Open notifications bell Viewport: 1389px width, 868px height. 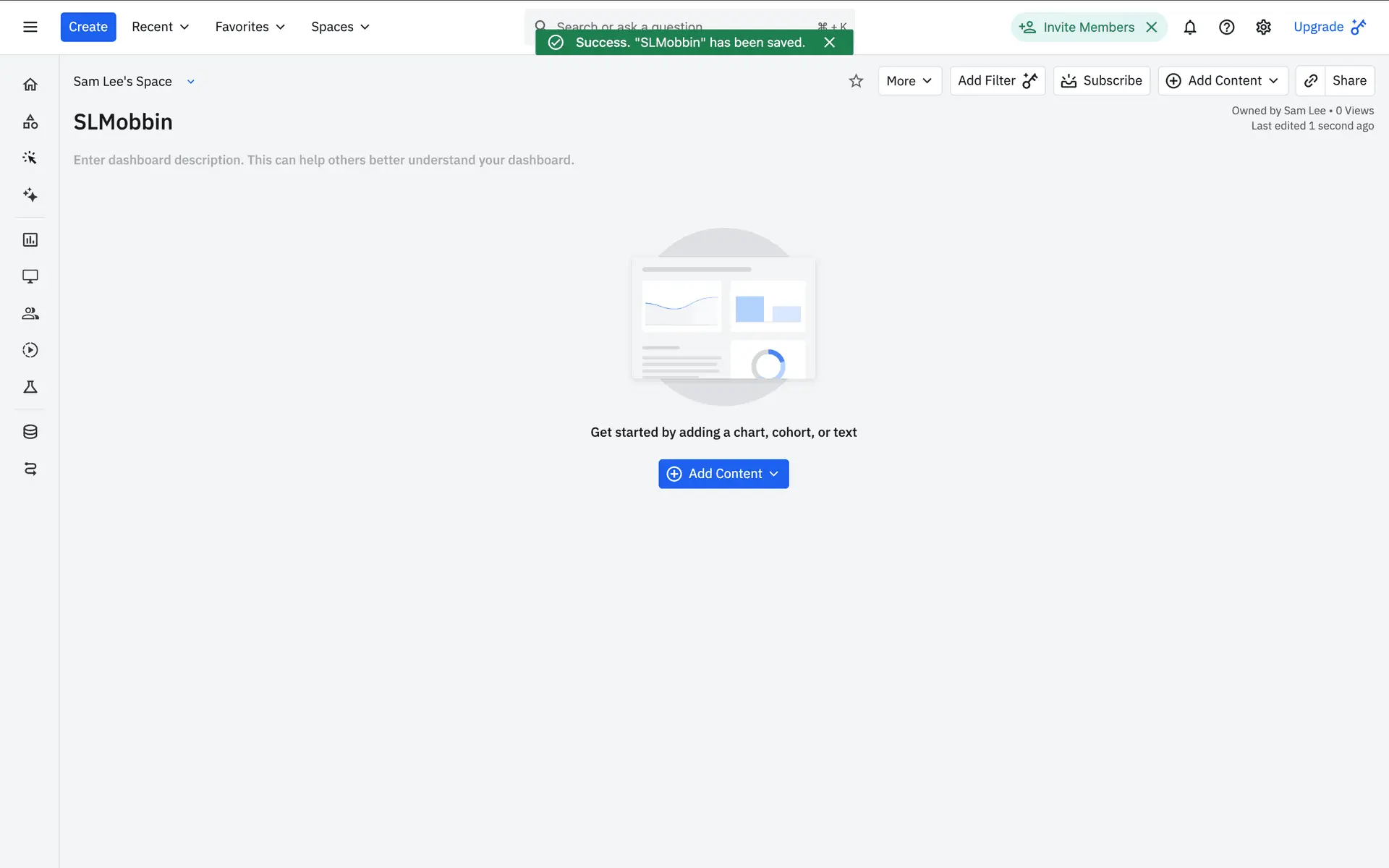click(x=1189, y=27)
